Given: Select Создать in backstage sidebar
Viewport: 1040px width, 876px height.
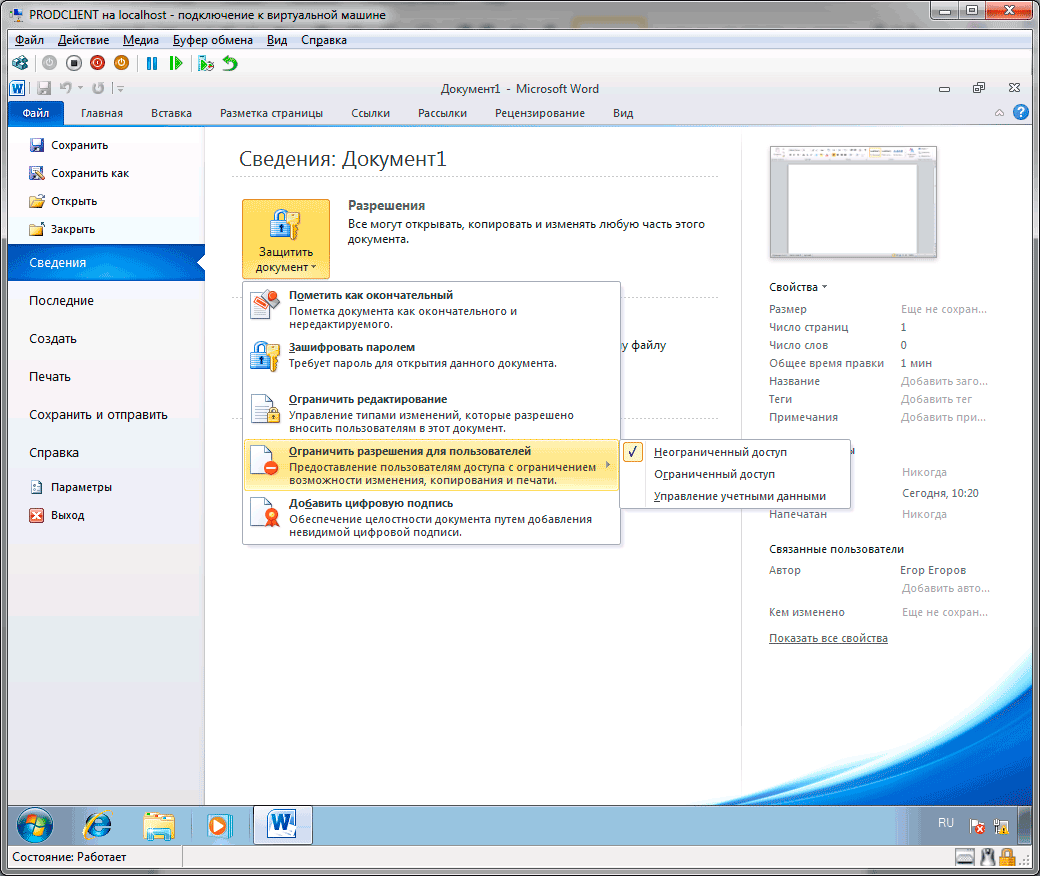Looking at the screenshot, I should click(x=106, y=339).
